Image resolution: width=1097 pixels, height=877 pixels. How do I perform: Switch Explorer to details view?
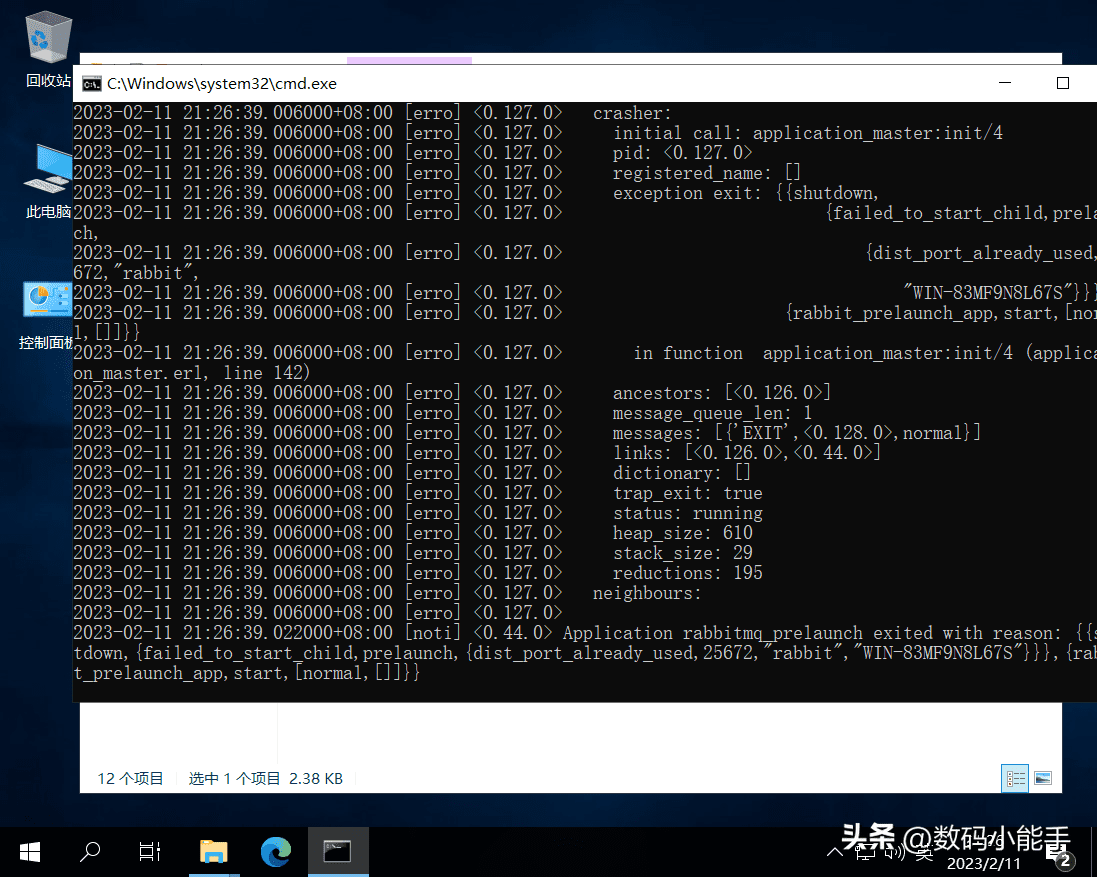click(x=1015, y=778)
